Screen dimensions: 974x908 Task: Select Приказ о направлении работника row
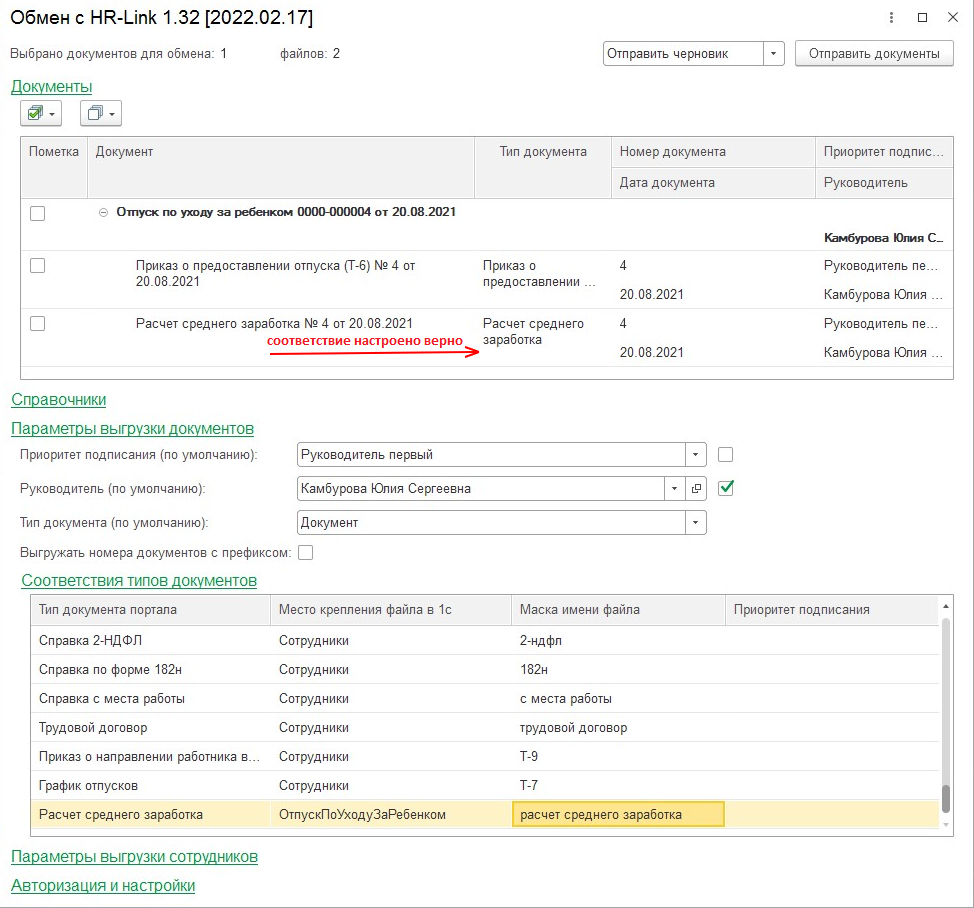point(485,757)
